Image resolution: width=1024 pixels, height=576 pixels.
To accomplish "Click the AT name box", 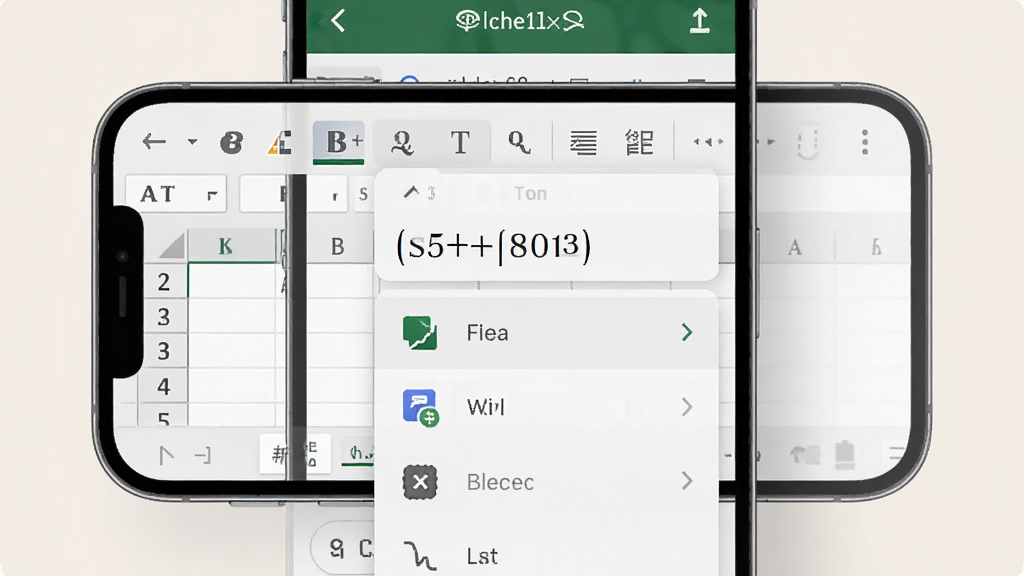I will (x=176, y=193).
